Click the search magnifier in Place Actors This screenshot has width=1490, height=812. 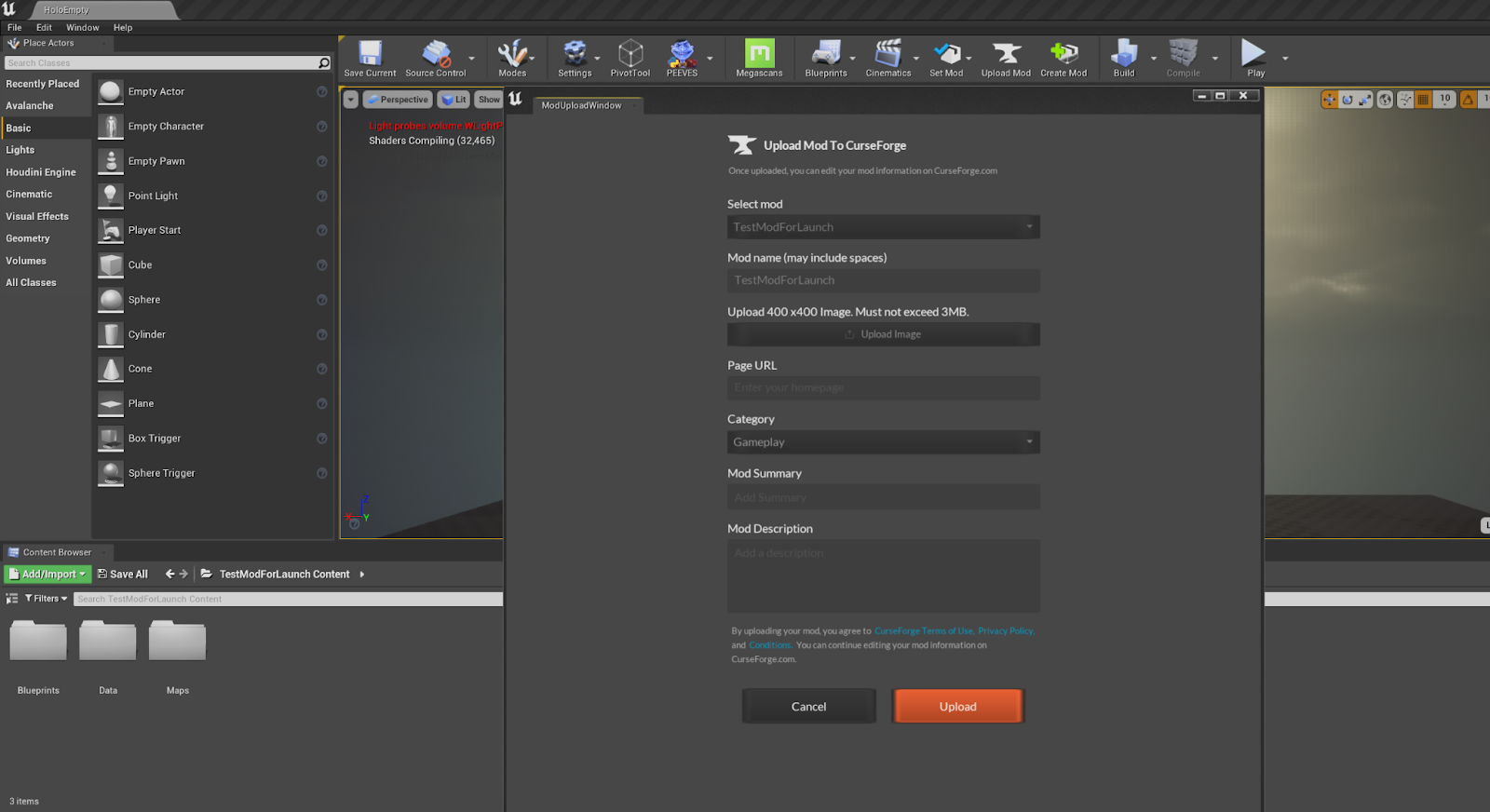tap(324, 63)
